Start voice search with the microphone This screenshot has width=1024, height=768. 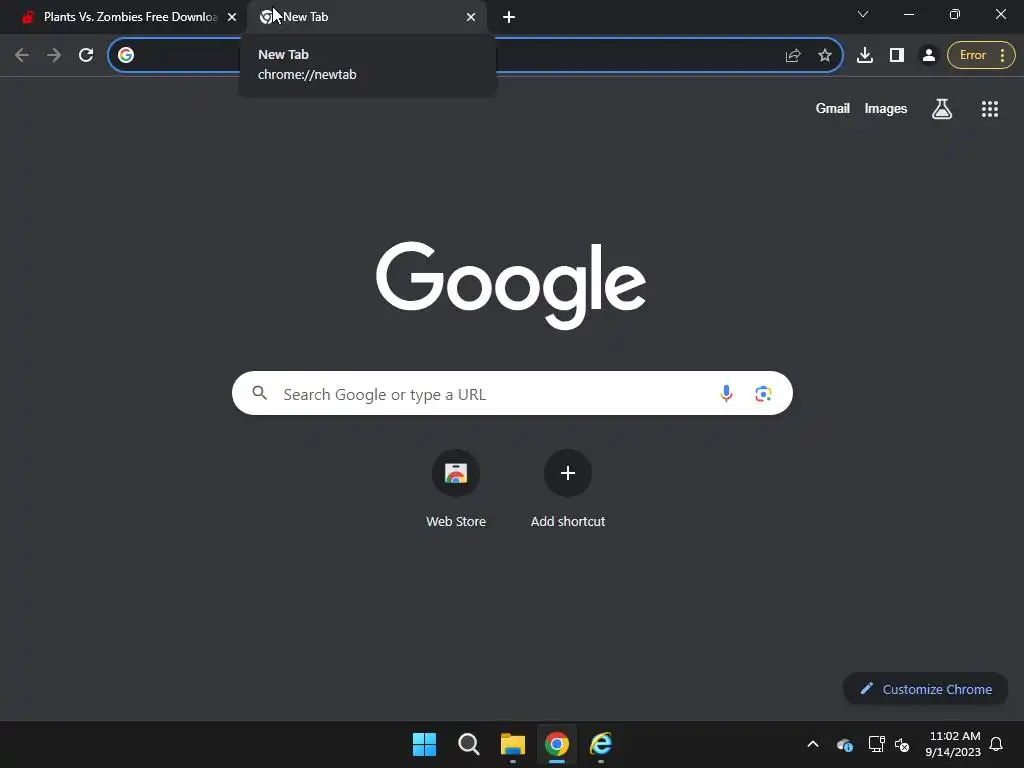click(726, 393)
